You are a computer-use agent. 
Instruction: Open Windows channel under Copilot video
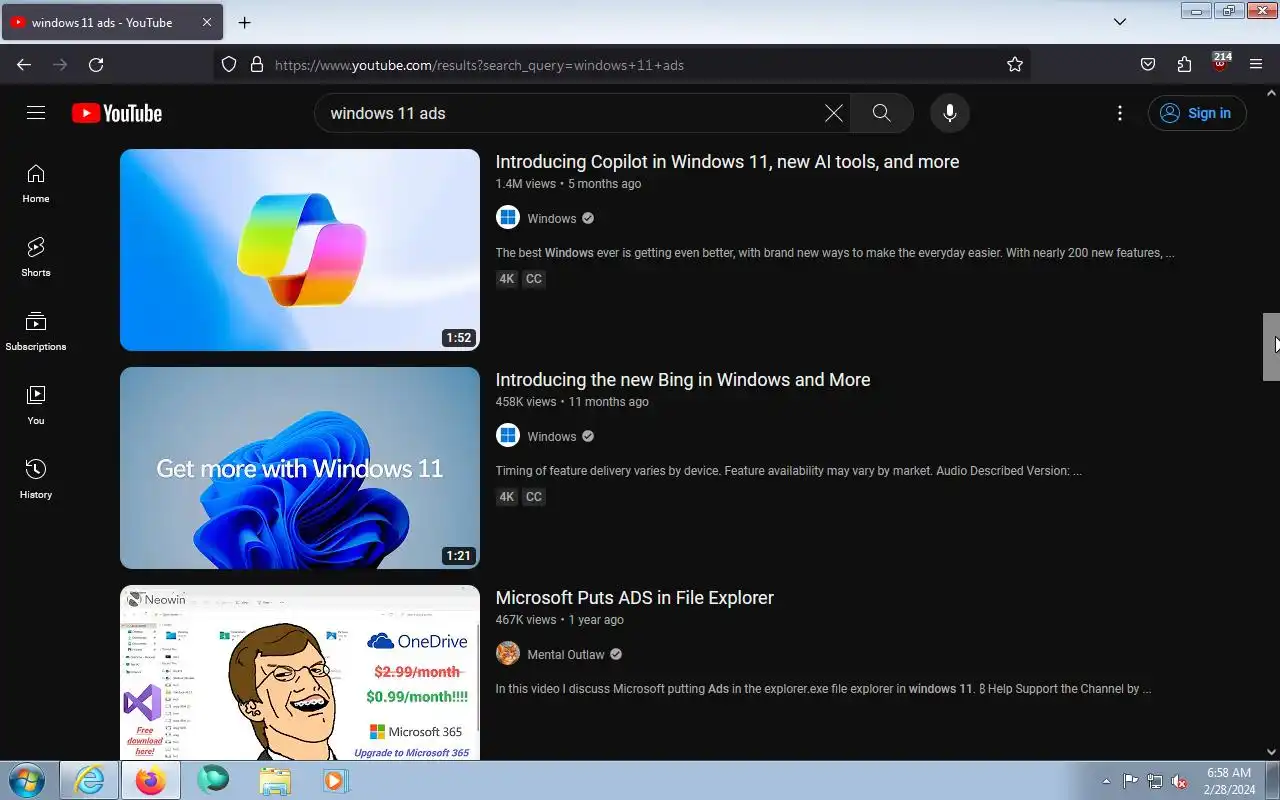552,218
